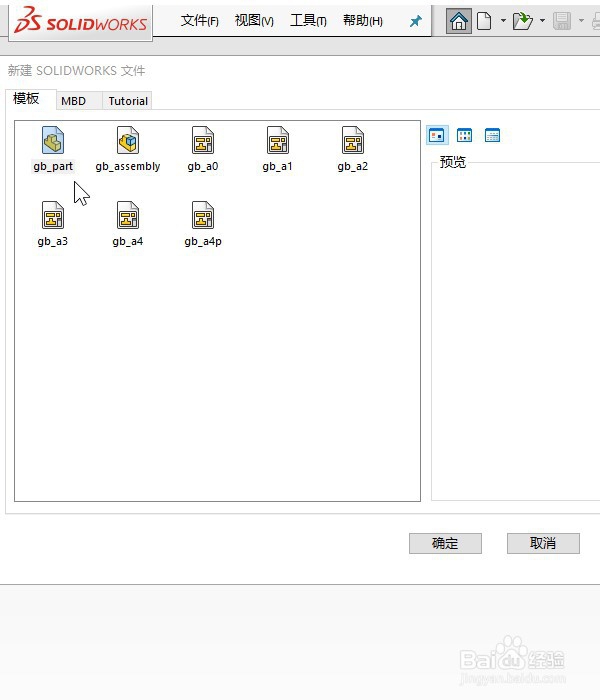Open the 文件(F) menu
Screen dimensions: 600x700
200,21
